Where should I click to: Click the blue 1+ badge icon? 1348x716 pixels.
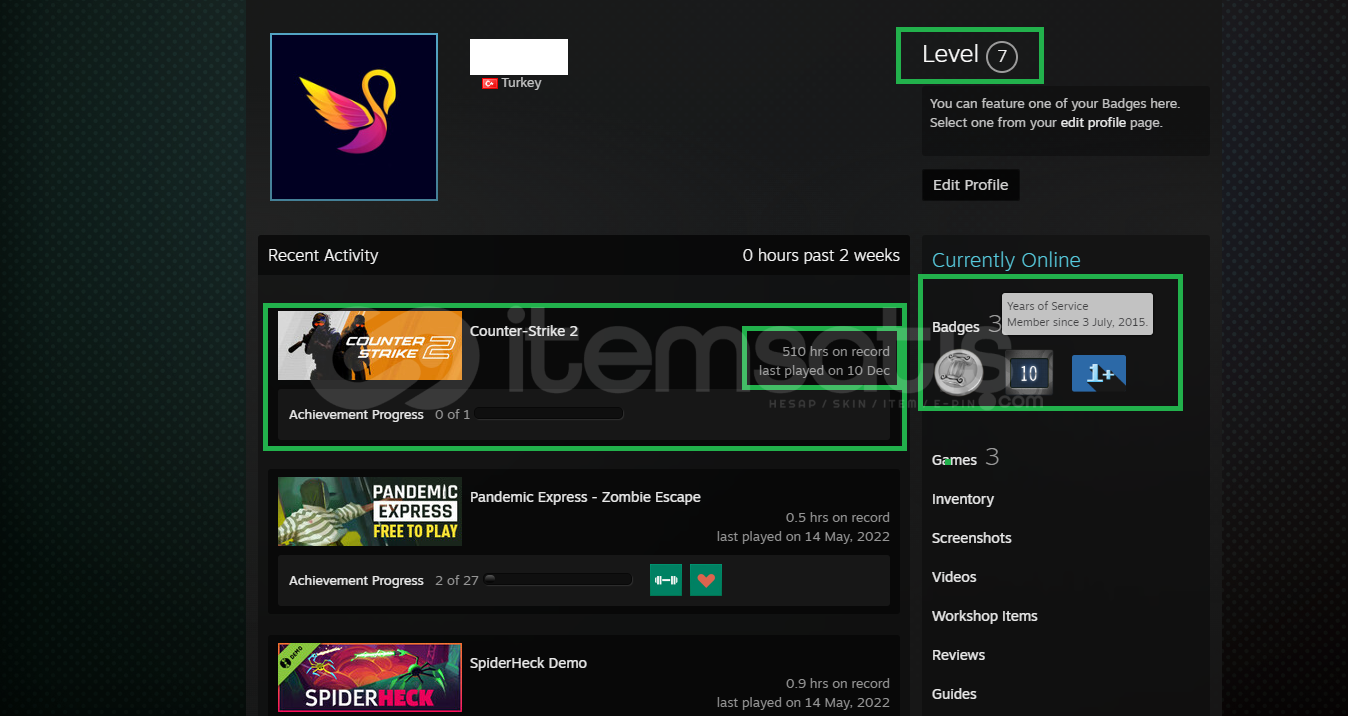tap(1098, 373)
